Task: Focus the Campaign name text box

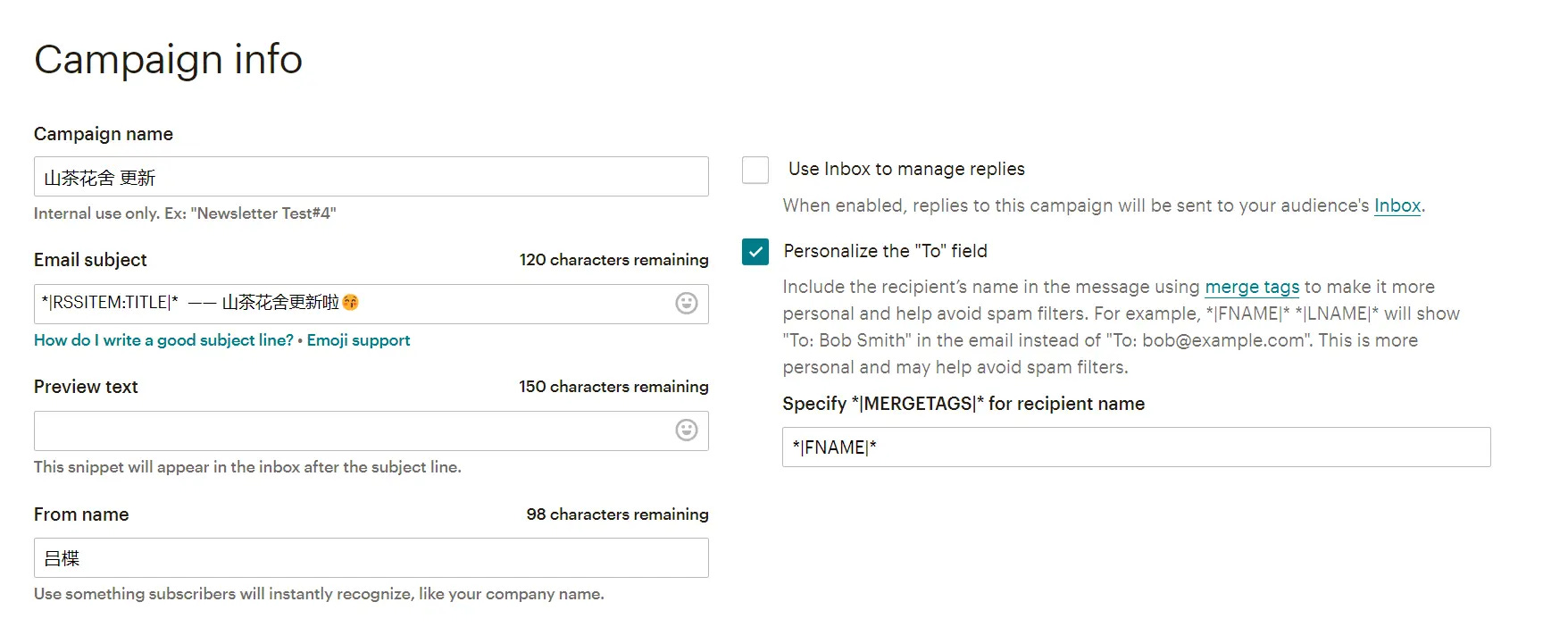Action: coord(371,177)
